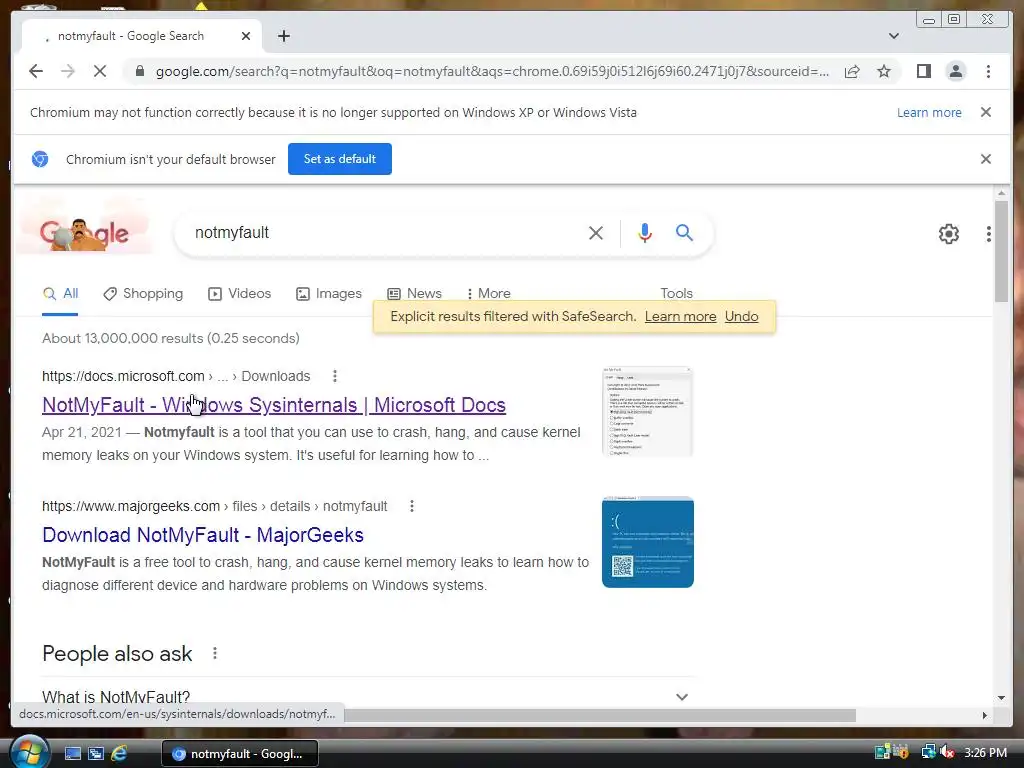This screenshot has width=1024, height=768.
Task: Click the page scroll down arrow
Action: (x=1001, y=697)
